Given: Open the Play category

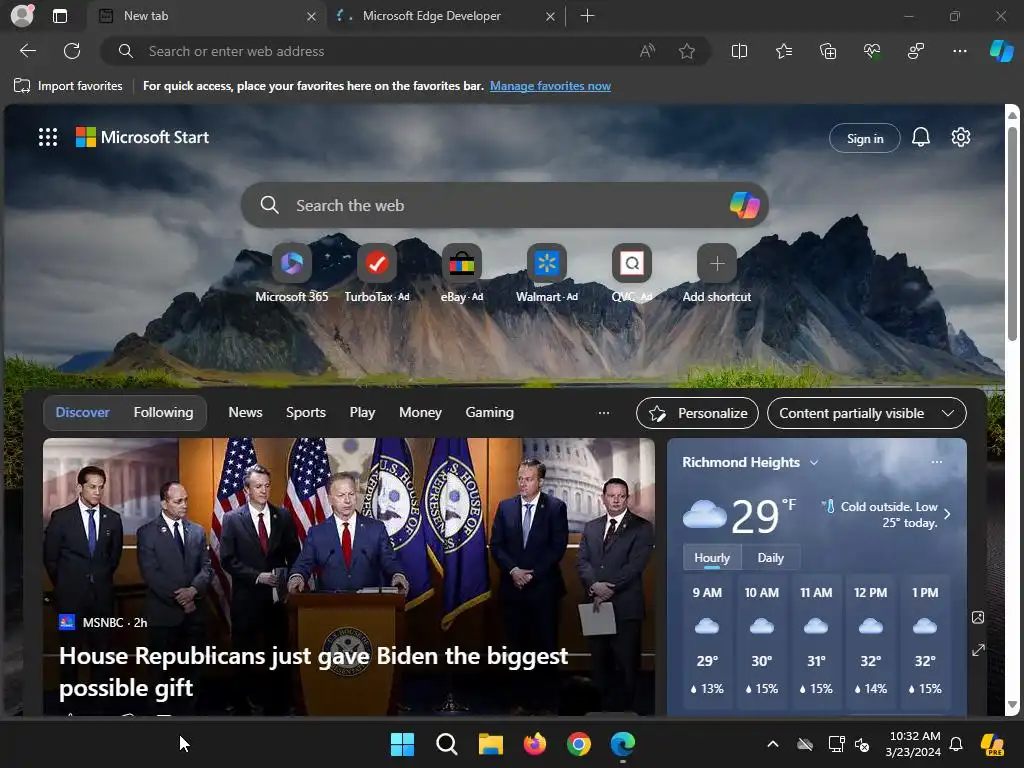Looking at the screenshot, I should coord(362,412).
